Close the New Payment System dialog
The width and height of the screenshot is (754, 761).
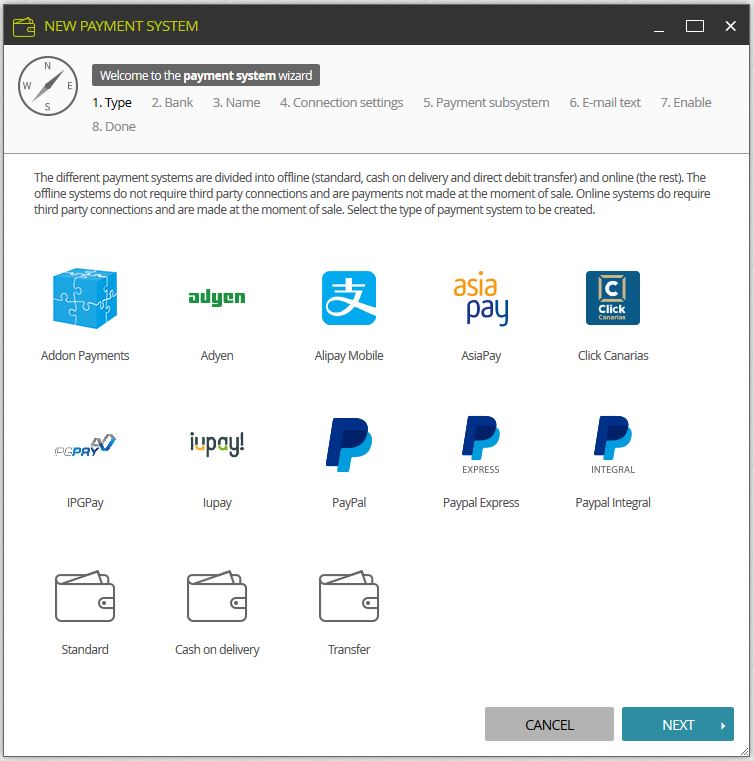[x=730, y=26]
